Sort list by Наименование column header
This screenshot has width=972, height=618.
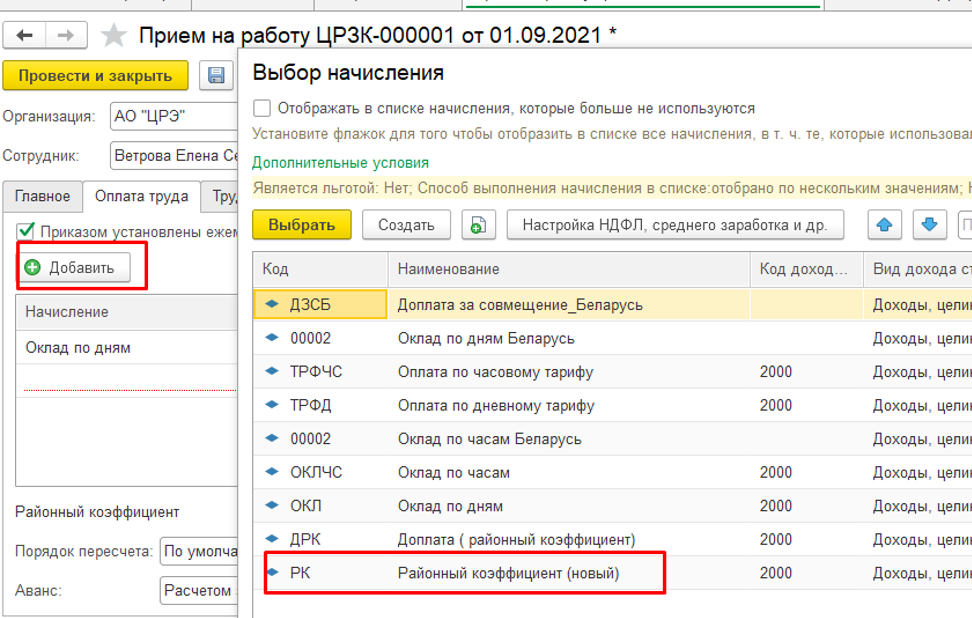[x=569, y=269]
